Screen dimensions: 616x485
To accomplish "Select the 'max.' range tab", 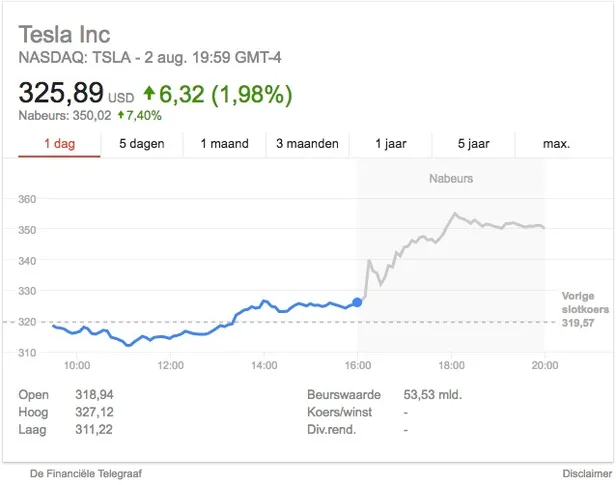I will (556, 144).
